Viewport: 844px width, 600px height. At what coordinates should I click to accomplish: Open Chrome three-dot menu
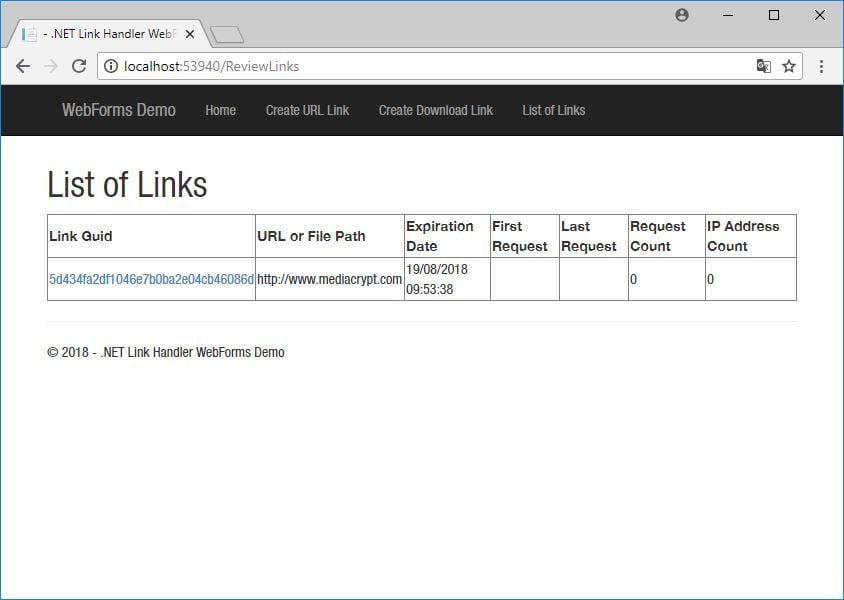[x=821, y=66]
